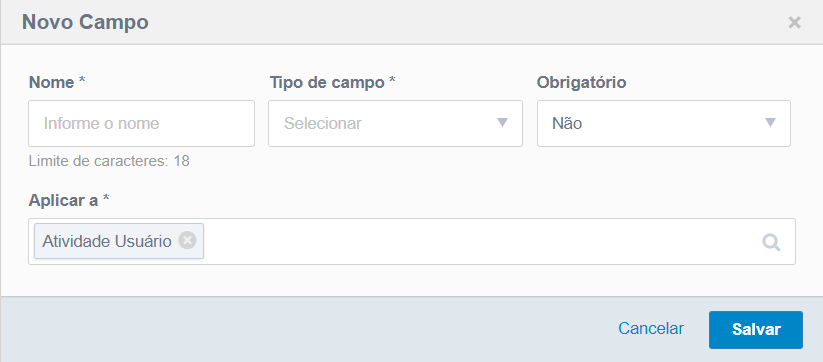The height and width of the screenshot is (362, 823).
Task: Click the Aplicar a label
Action: pyautogui.click(x=69, y=200)
